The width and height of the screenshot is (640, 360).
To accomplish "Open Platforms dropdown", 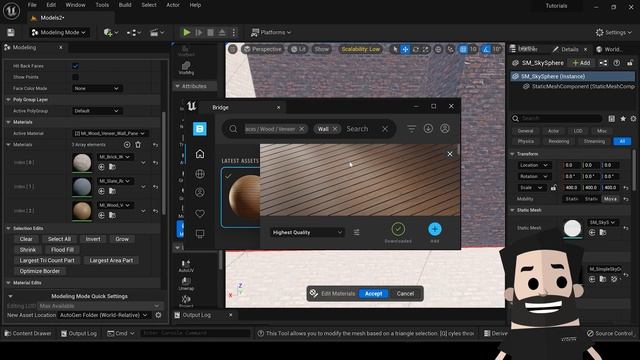I will pos(271,32).
